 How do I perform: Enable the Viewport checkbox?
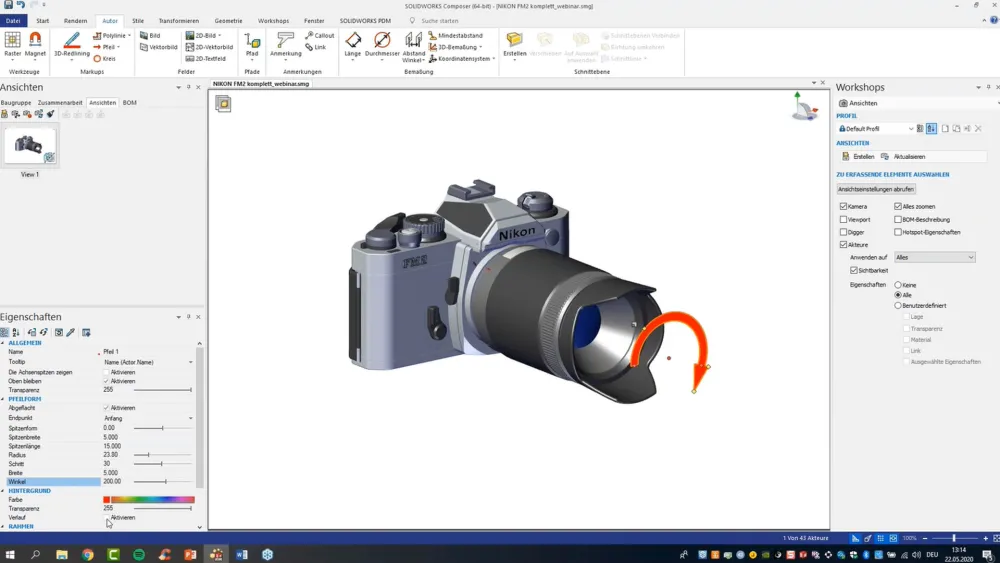click(844, 219)
